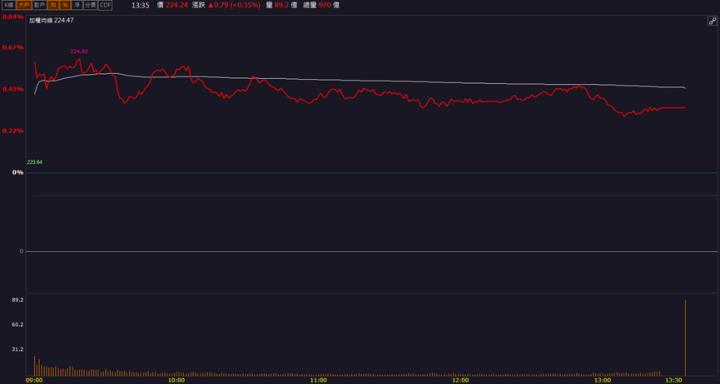This screenshot has height=384, width=720.
Task: Click the link icon at the chart's top-right
Action: [x=712, y=21]
